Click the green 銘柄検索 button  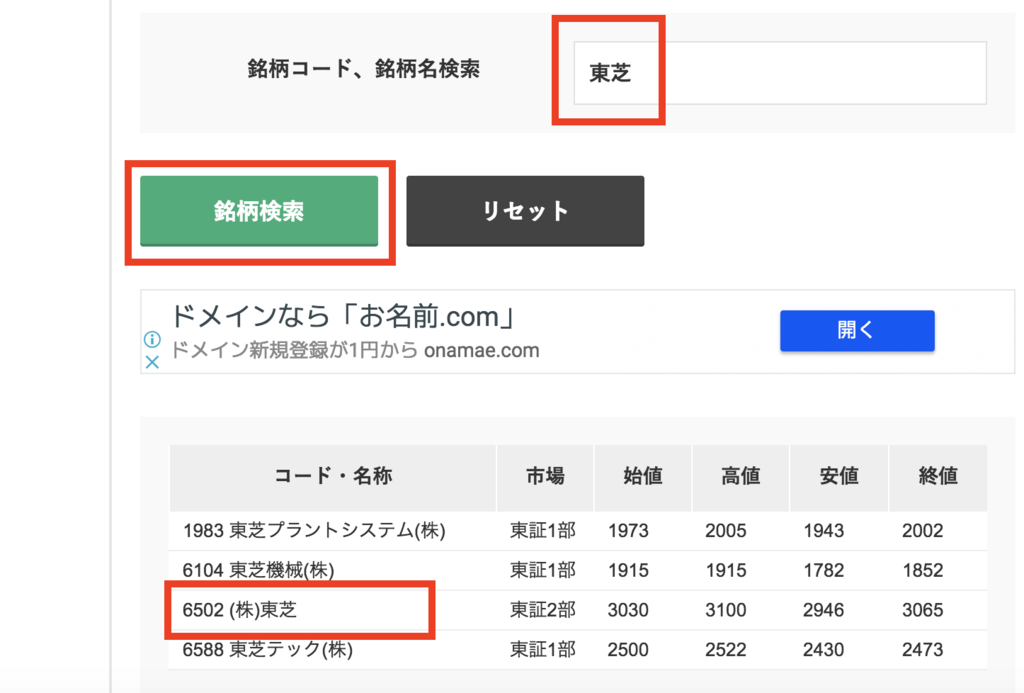pyautogui.click(x=259, y=211)
